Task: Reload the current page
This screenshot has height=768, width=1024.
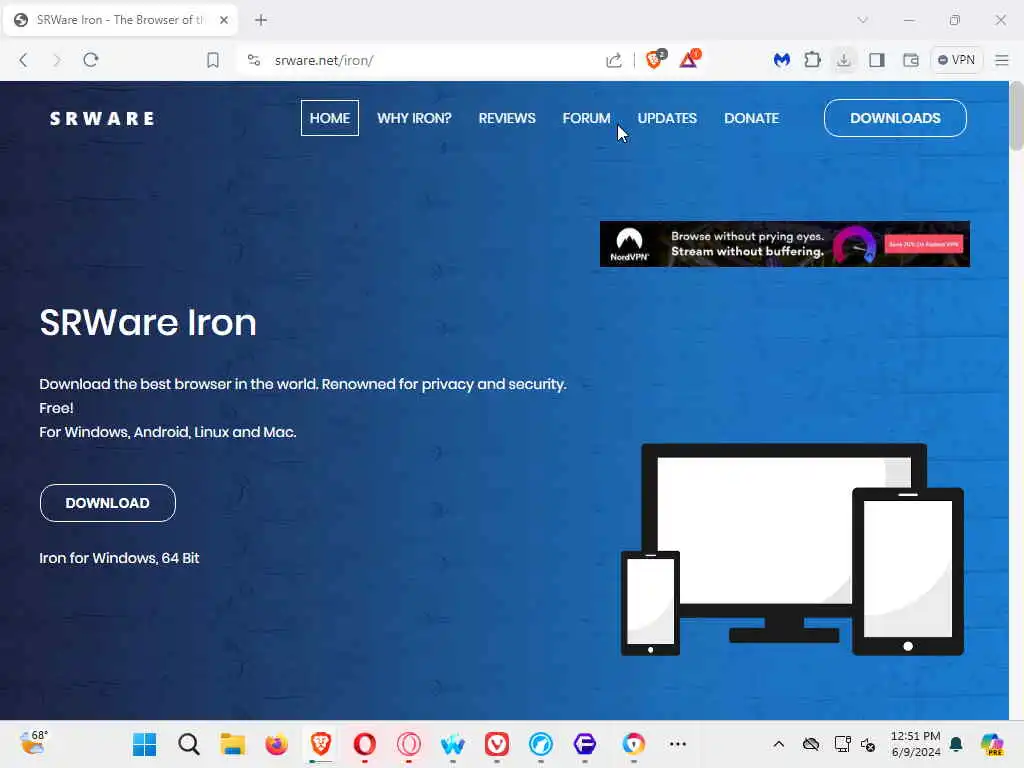Action: pyautogui.click(x=91, y=60)
